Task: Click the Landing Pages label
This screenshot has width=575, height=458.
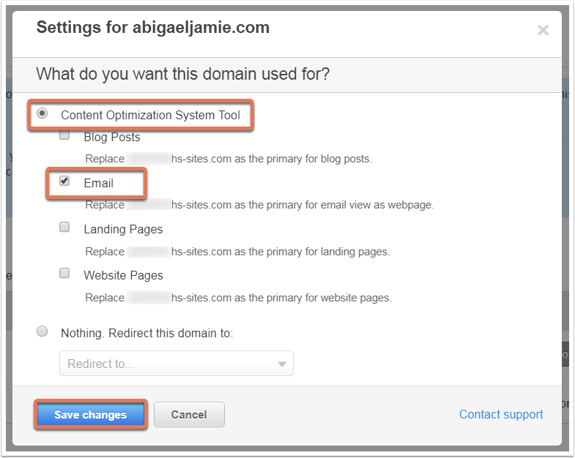Action: pyautogui.click(x=123, y=230)
